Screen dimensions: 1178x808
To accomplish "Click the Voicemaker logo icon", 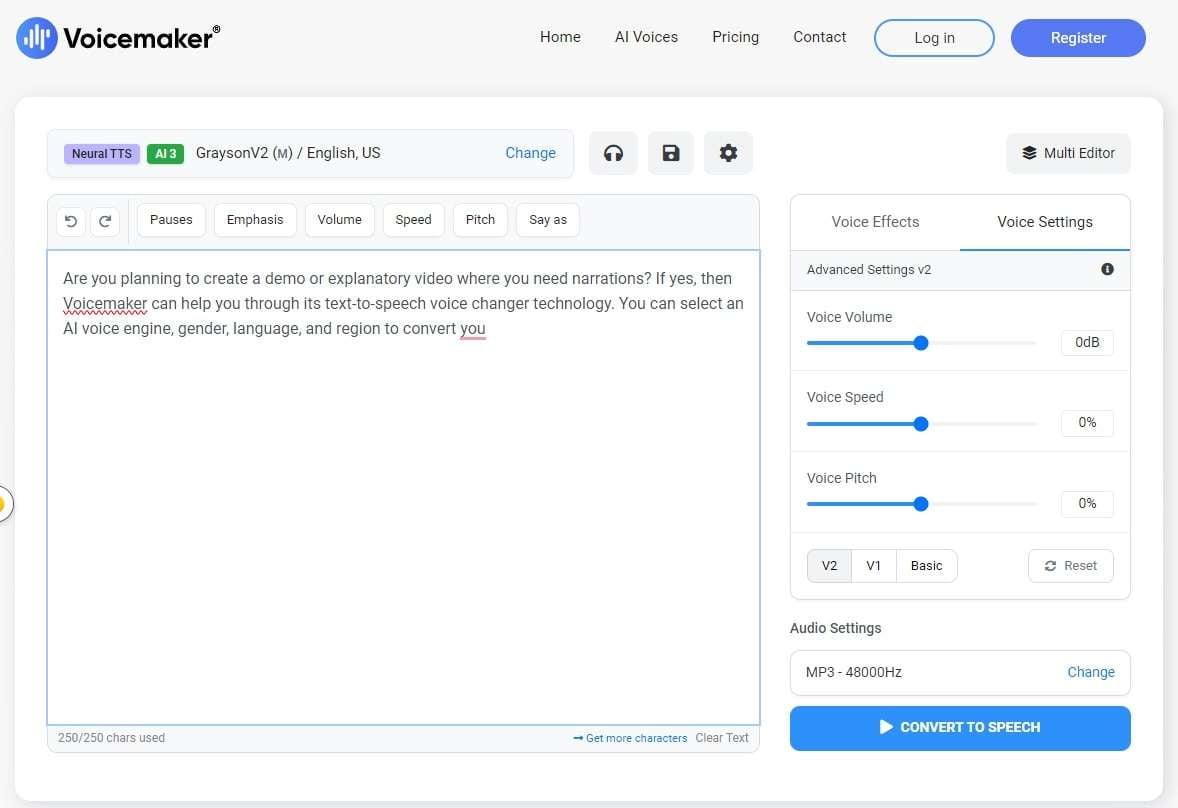I will 37,38.
